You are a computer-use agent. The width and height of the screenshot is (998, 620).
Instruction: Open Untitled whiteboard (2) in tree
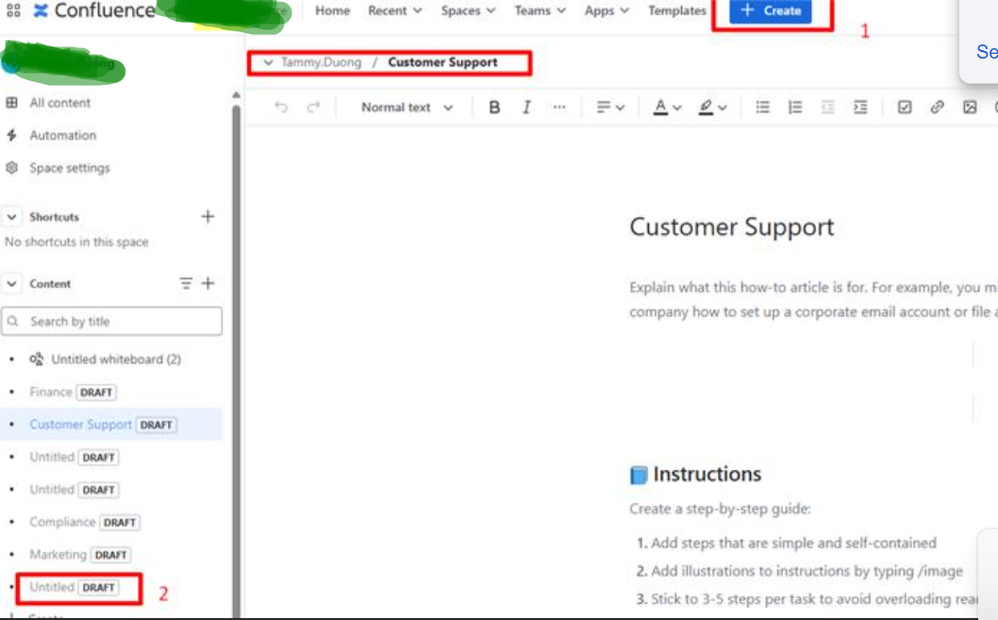(x=116, y=359)
